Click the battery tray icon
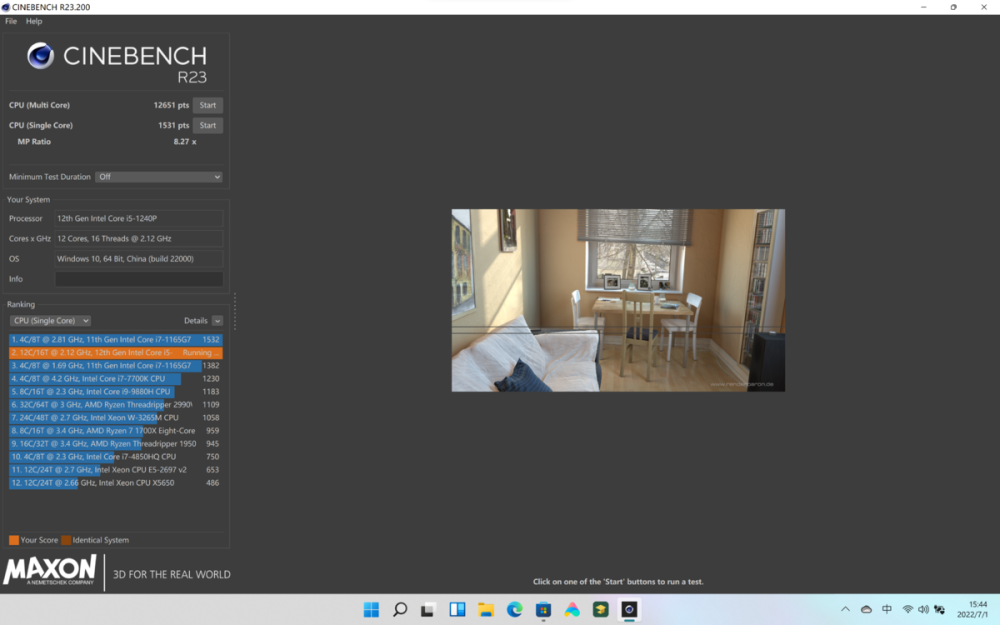 click(x=939, y=610)
